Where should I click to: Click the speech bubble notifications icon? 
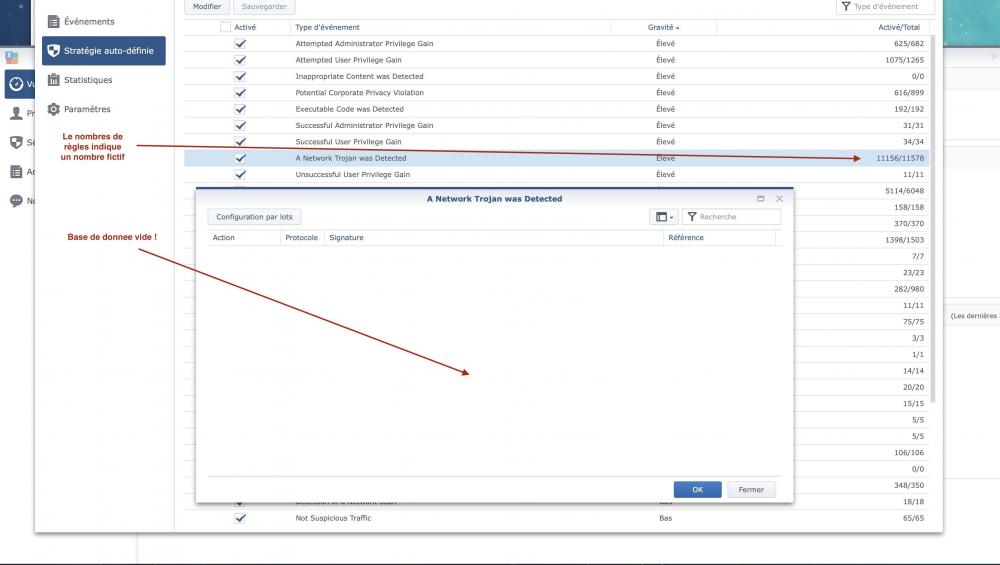point(16,200)
